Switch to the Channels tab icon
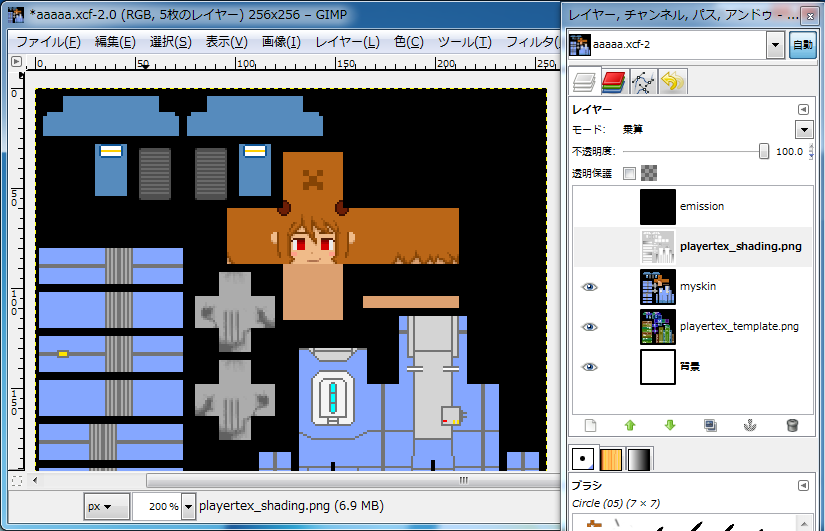This screenshot has height=531, width=825. tap(613, 82)
